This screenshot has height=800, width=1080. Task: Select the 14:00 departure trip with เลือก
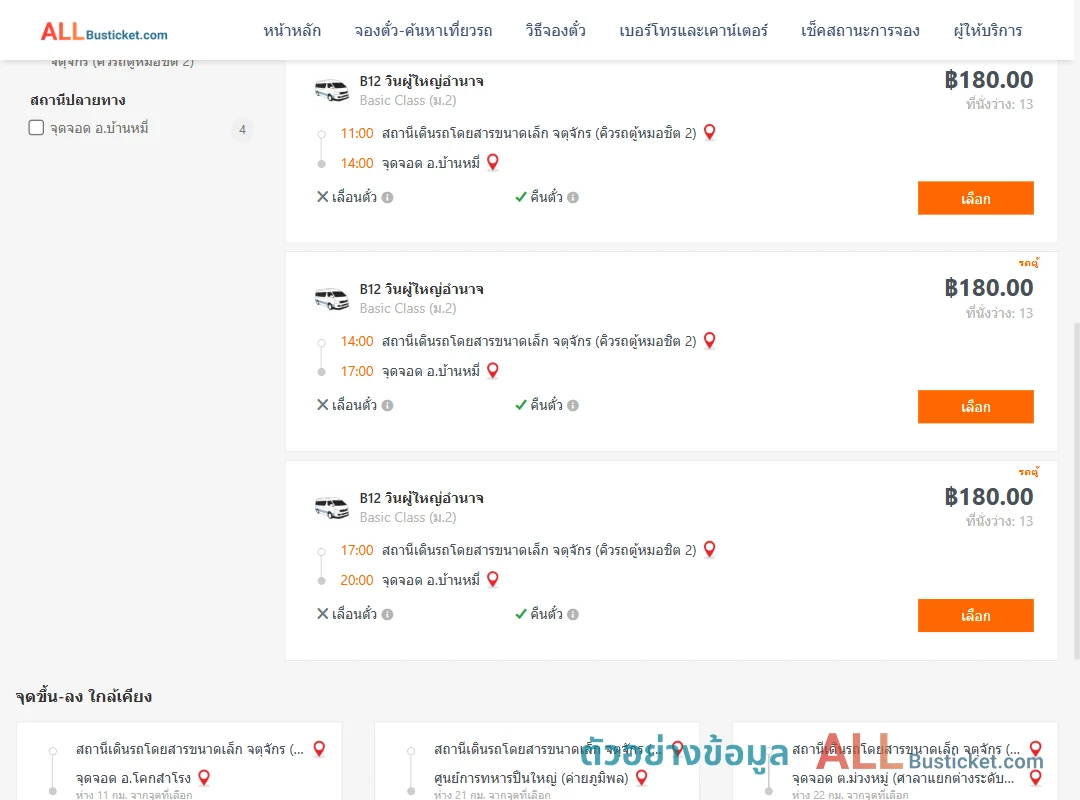coord(975,407)
